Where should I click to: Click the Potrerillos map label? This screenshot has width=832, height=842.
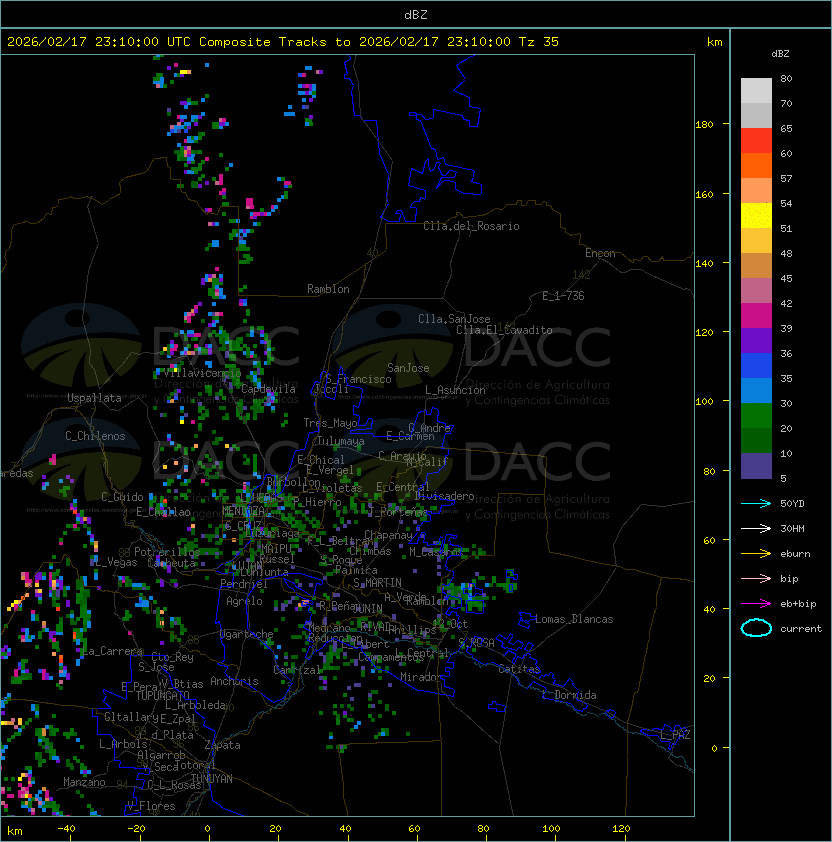pos(167,552)
